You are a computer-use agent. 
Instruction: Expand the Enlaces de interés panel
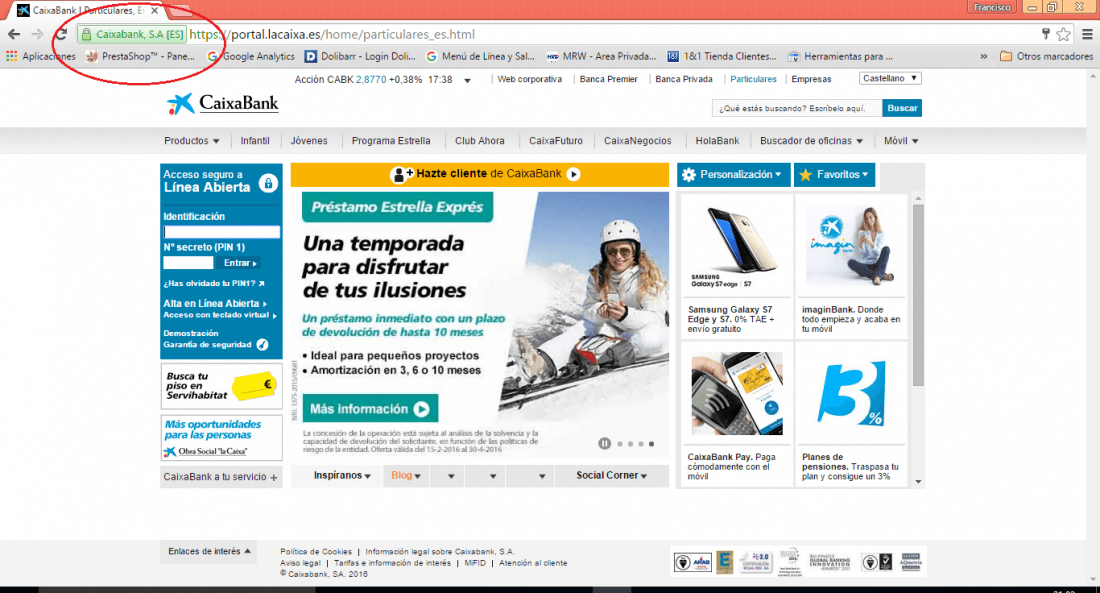tap(209, 552)
